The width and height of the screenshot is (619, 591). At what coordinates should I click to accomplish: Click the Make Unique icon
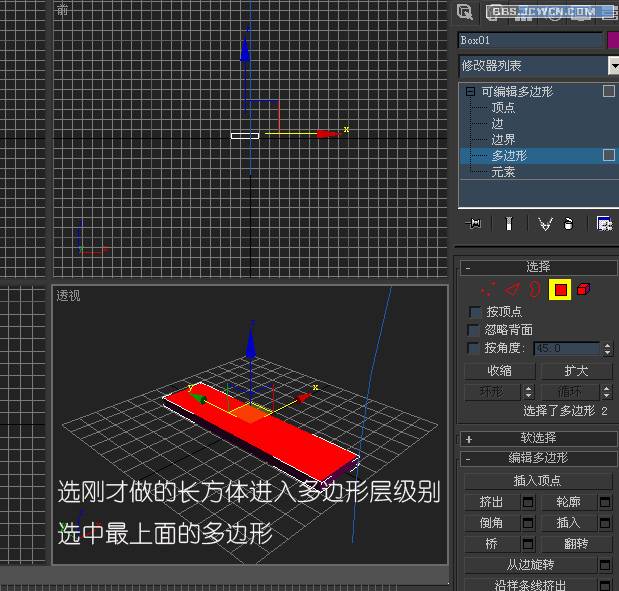[x=545, y=224]
